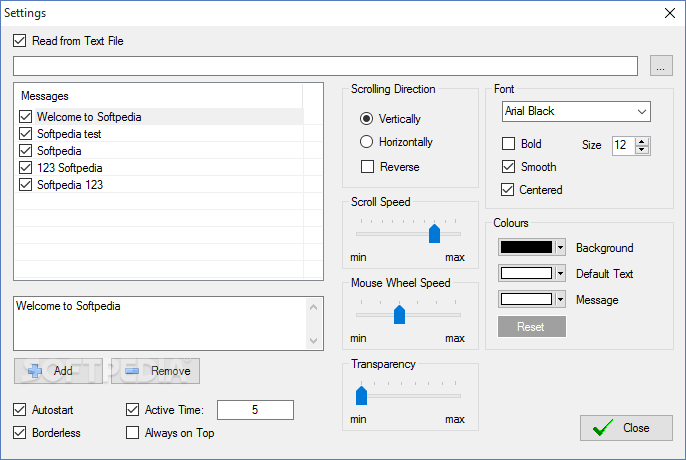Viewport: 686px width, 460px height.
Task: Close the Settings window with X
Action: (x=670, y=13)
